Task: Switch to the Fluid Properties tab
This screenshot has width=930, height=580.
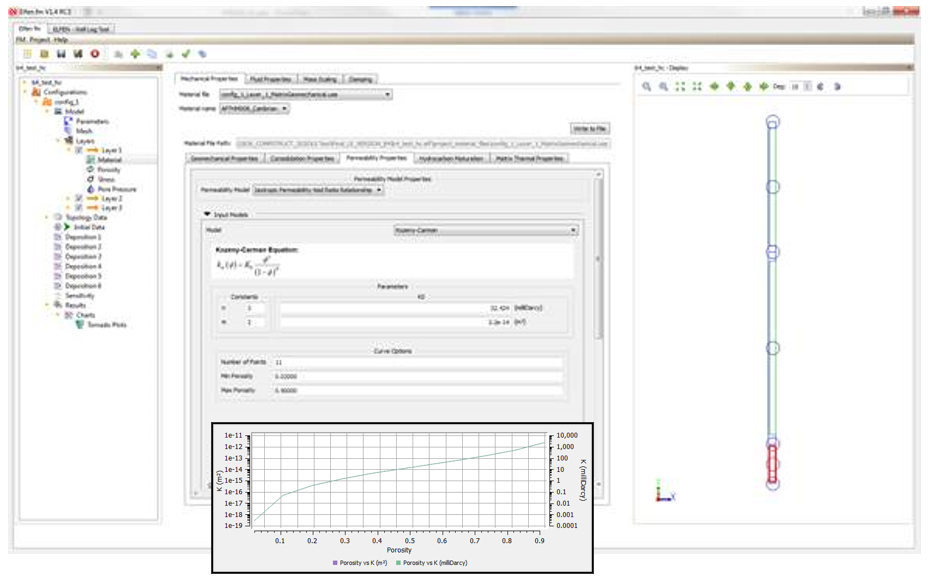Action: click(270, 79)
